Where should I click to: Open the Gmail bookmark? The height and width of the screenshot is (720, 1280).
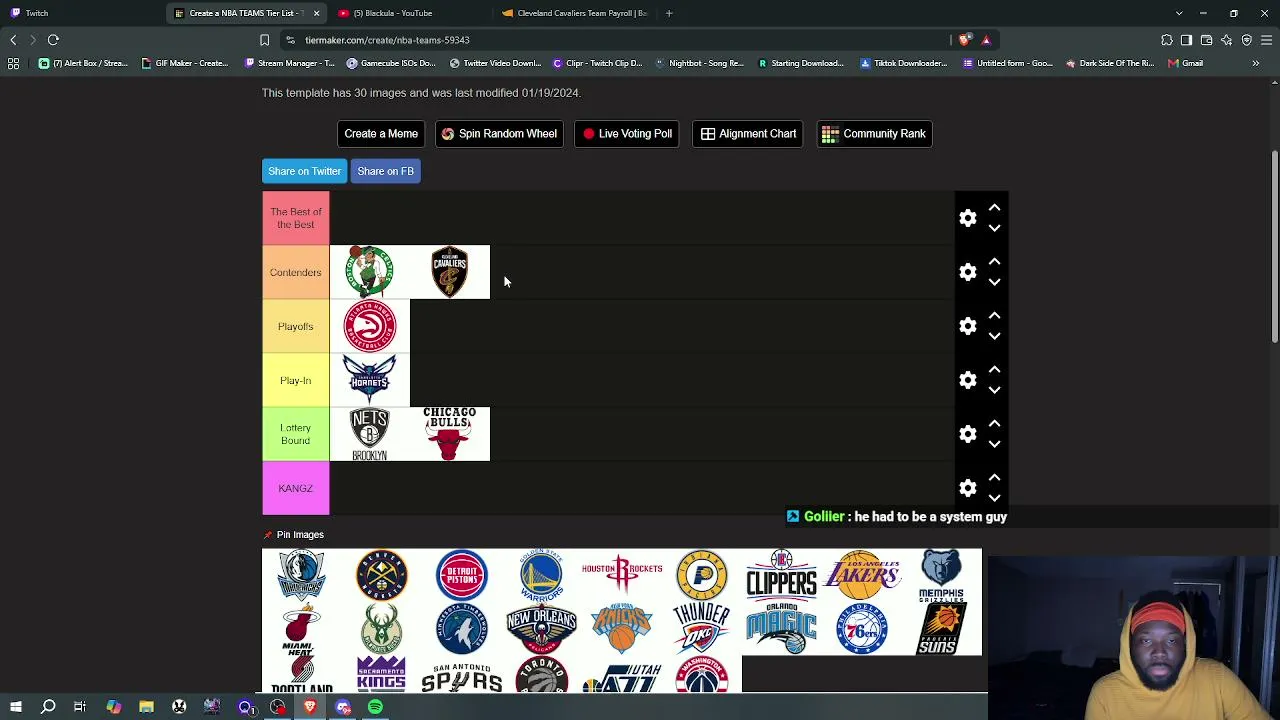(1185, 63)
